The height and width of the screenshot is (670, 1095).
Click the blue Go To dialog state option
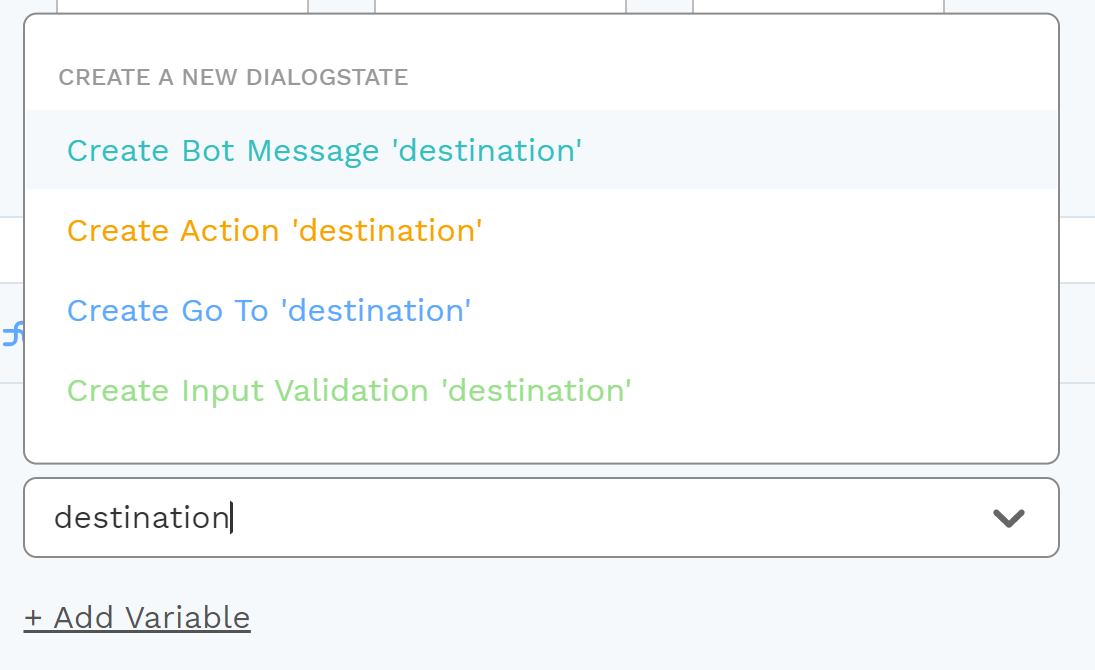click(269, 310)
